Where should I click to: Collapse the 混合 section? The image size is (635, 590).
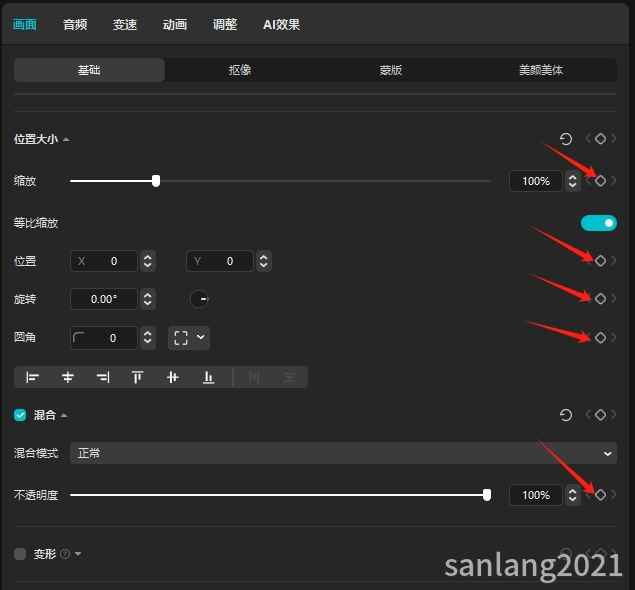(64, 415)
